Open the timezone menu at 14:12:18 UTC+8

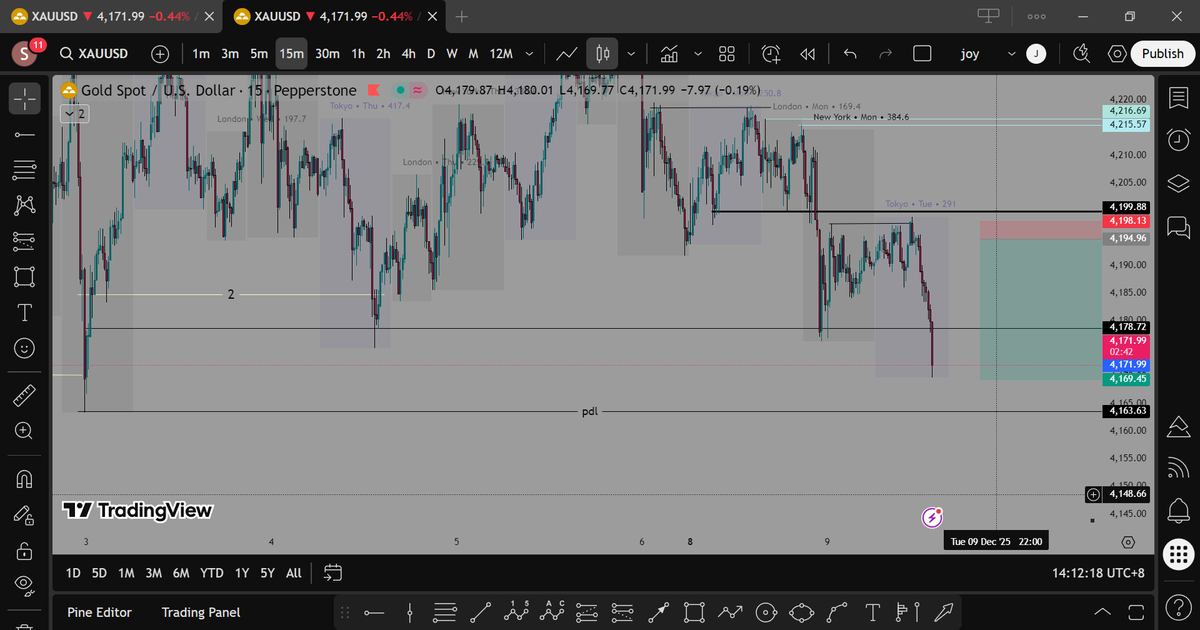click(x=1098, y=573)
